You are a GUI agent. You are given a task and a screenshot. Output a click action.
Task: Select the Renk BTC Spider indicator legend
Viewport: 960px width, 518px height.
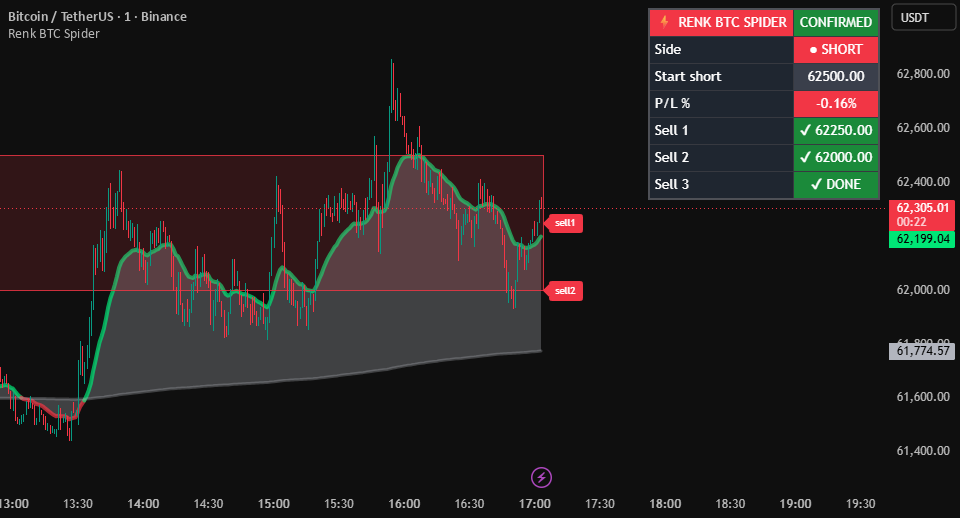click(54, 34)
